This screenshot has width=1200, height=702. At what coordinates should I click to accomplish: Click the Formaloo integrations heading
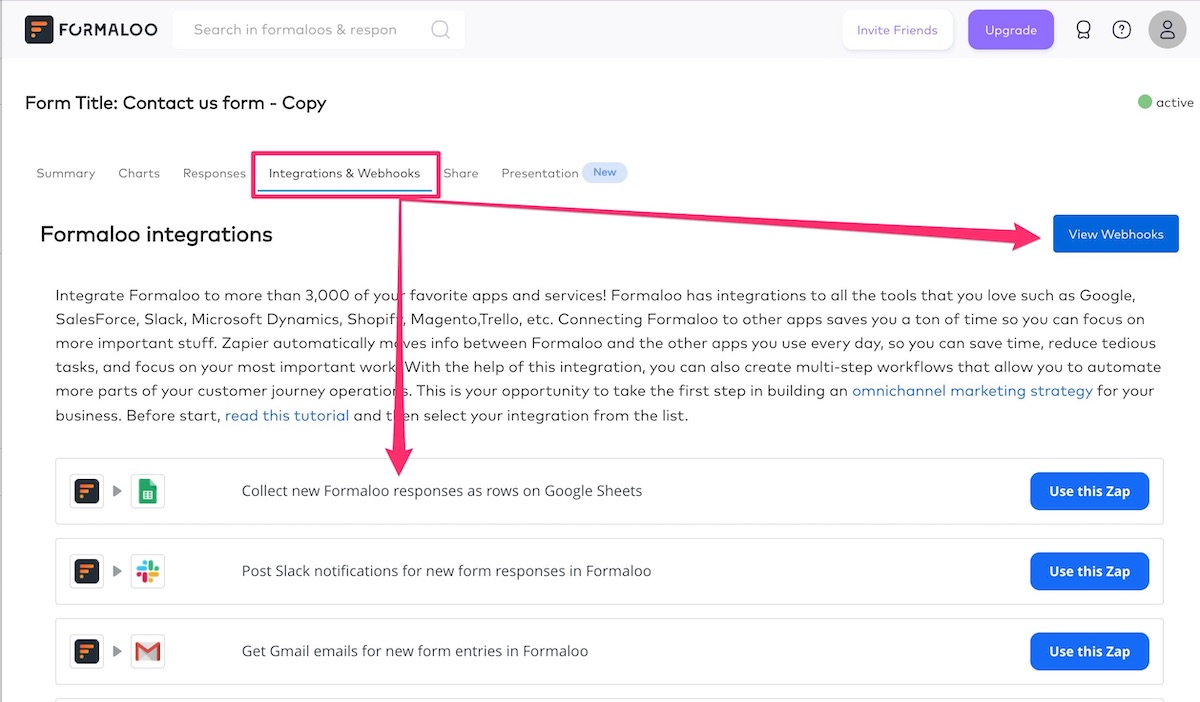pyautogui.click(x=156, y=235)
